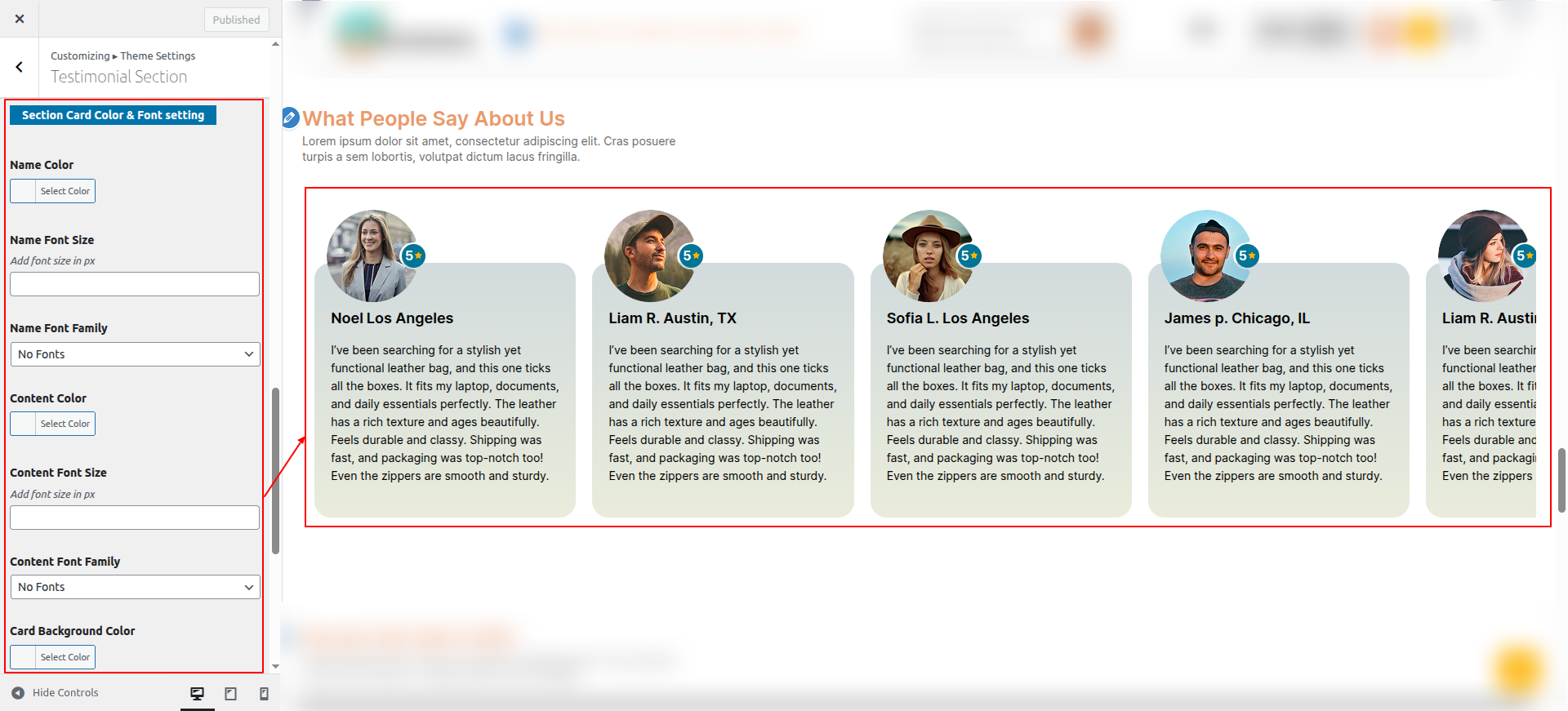Click the pencil edit shortcut beside heading

(290, 118)
